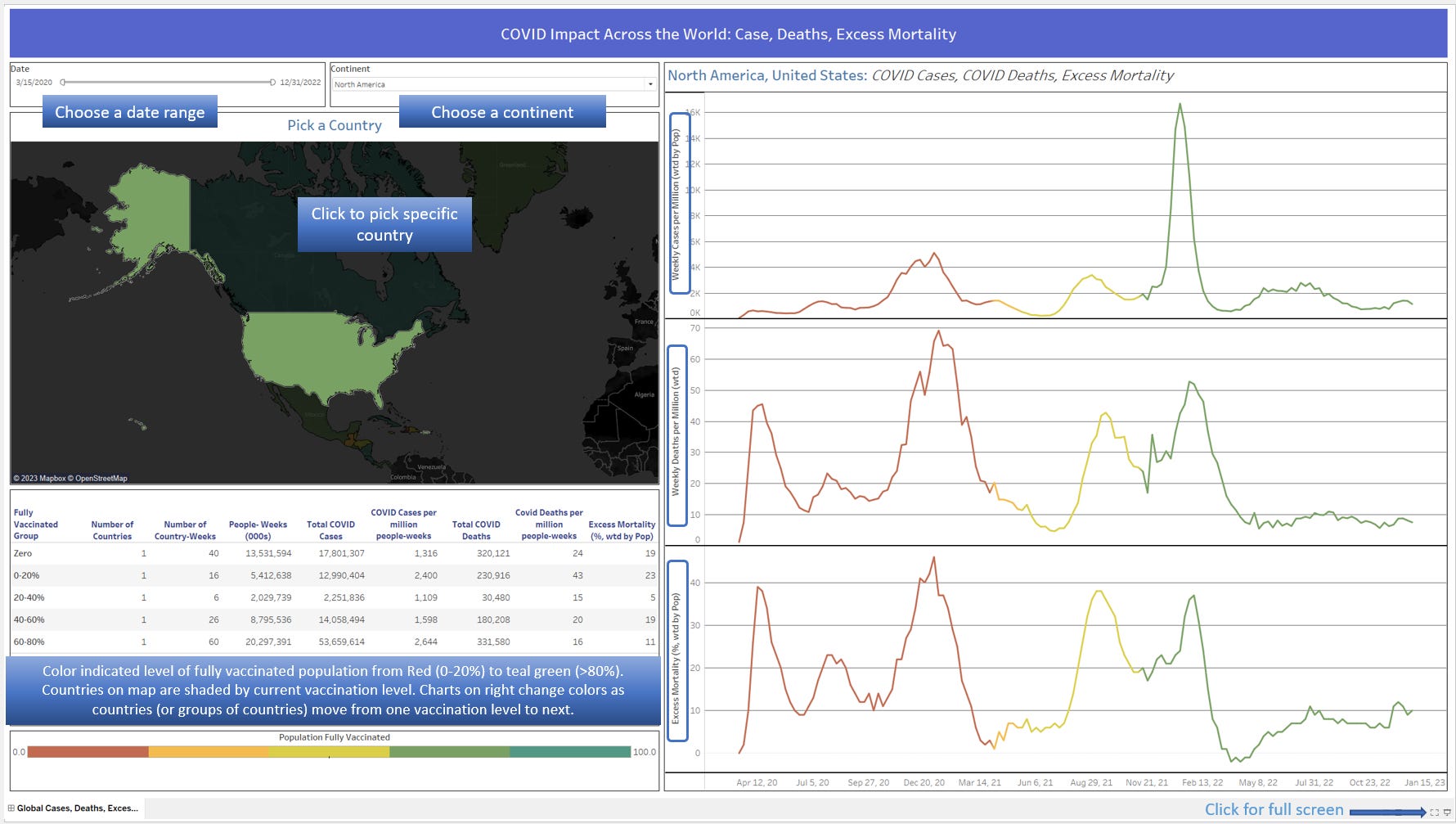The image size is (1456, 824).
Task: Select the 40-60% vaccinated group row
Action: pyautogui.click(x=334, y=619)
